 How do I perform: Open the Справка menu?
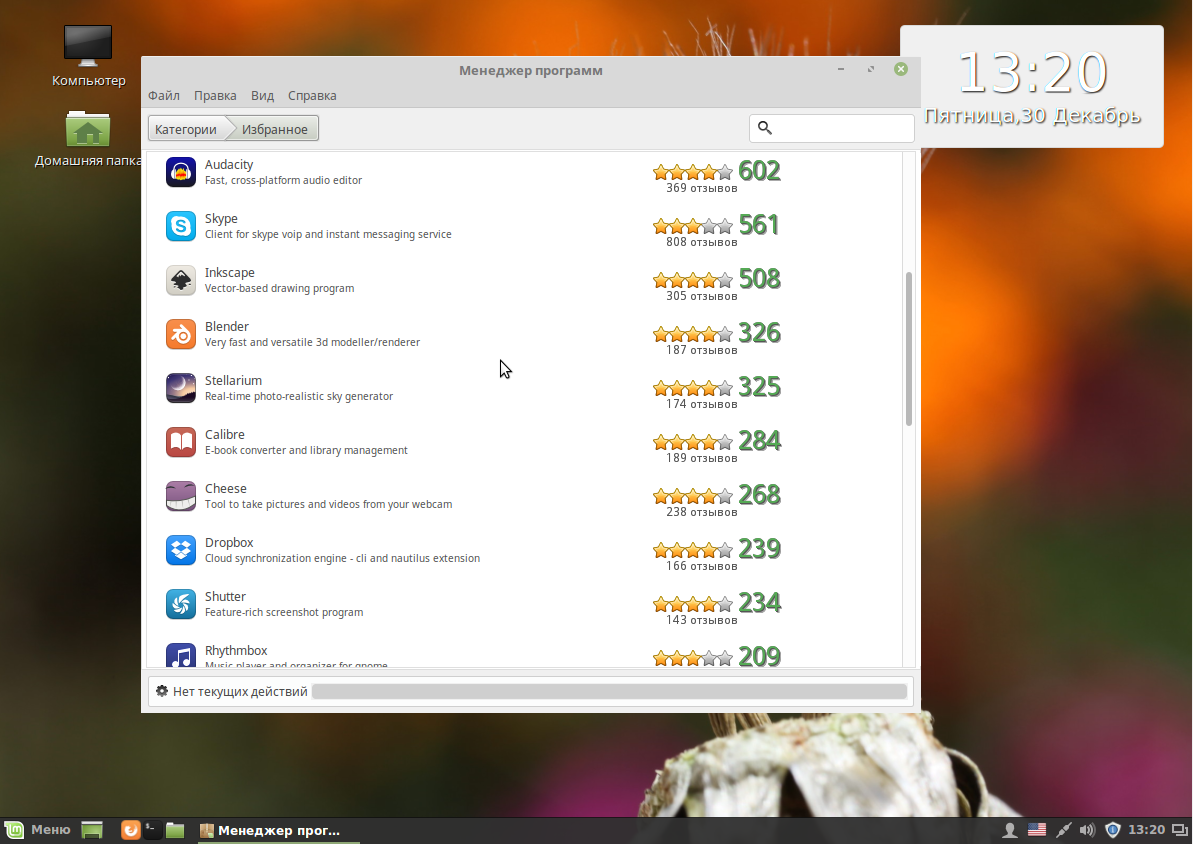311,95
